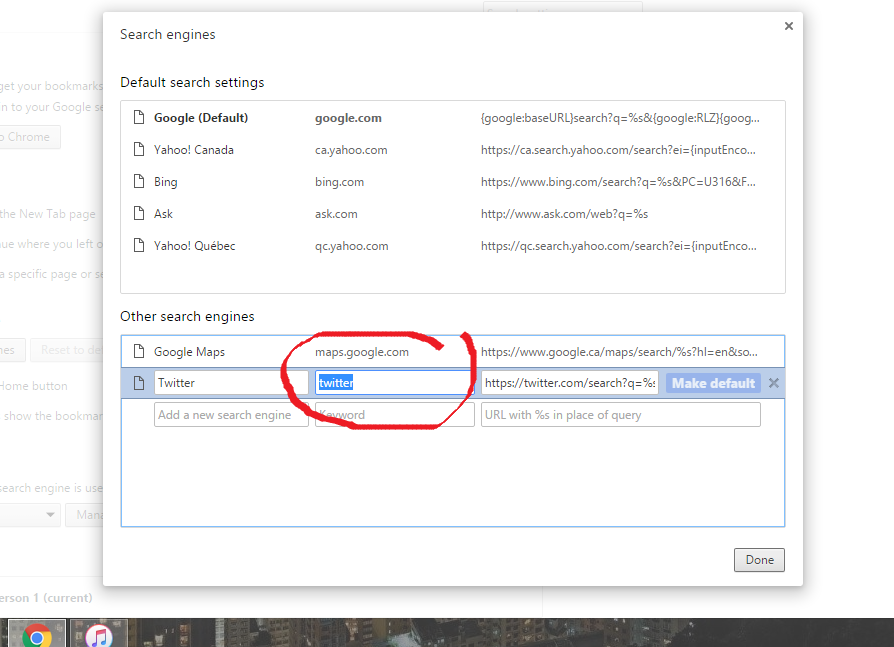
Task: Select the Yahoo! Québec entry name
Action: 194,246
